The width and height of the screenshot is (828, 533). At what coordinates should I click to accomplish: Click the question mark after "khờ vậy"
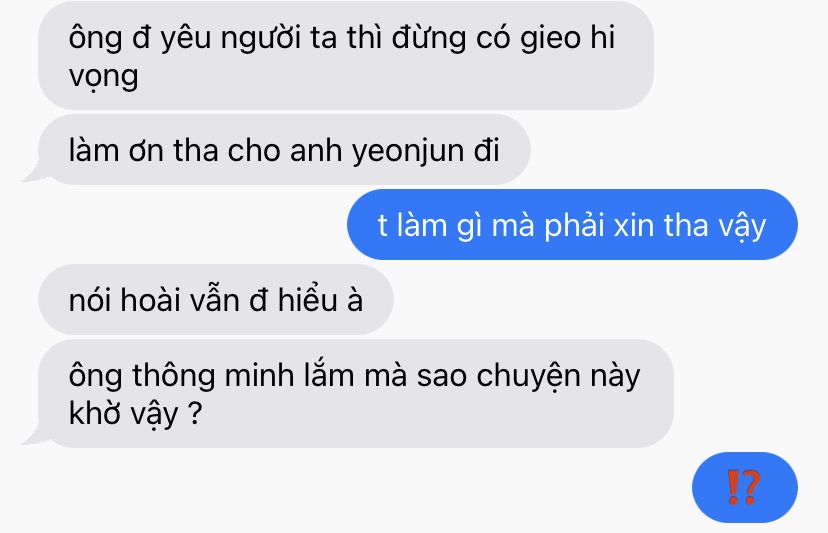click(x=195, y=413)
